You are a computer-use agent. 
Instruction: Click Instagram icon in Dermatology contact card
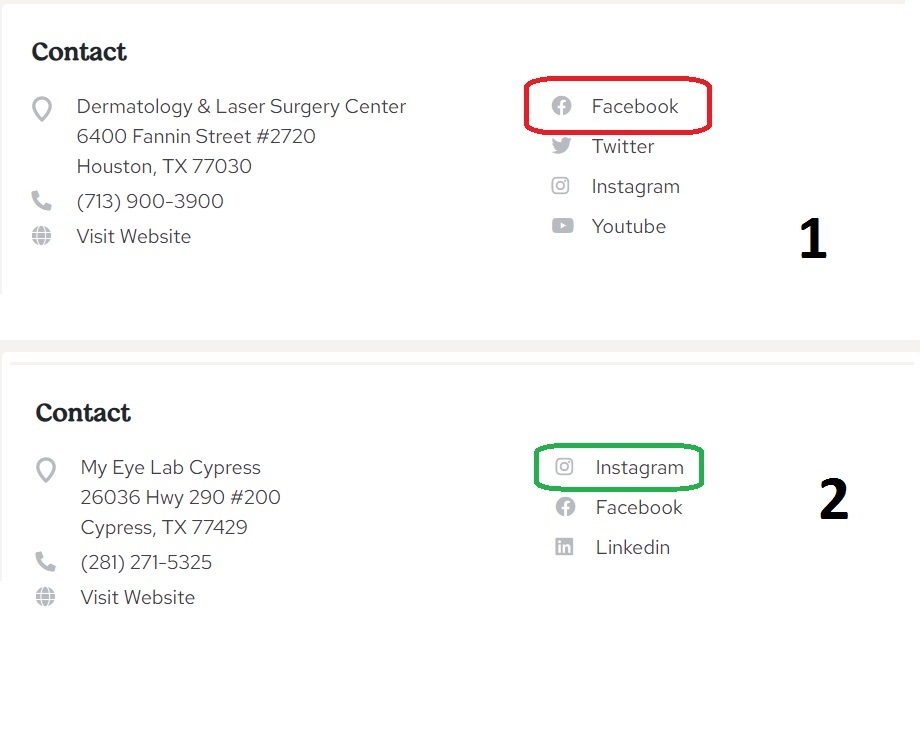point(562,186)
